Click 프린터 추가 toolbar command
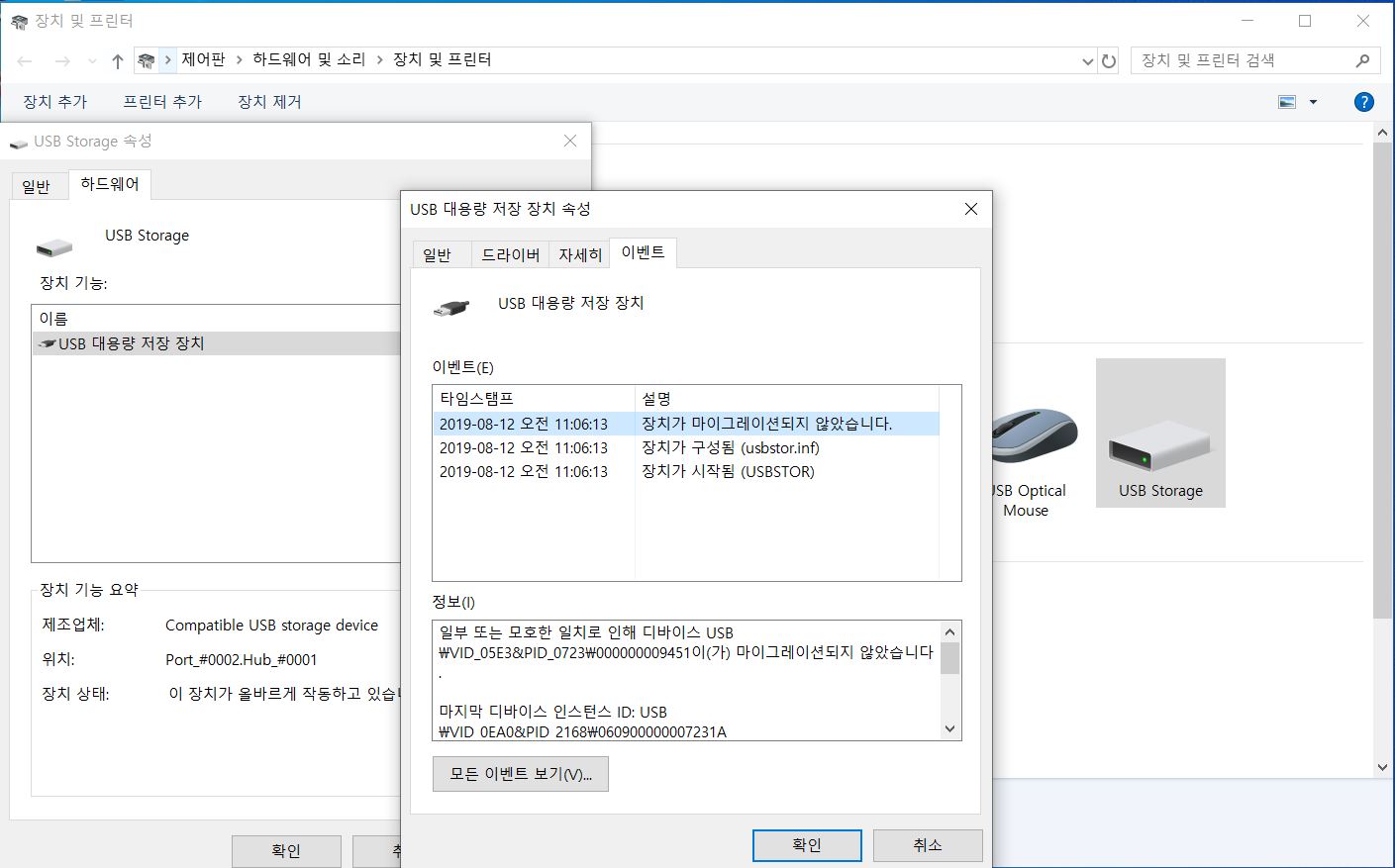1395x868 pixels. (x=162, y=102)
